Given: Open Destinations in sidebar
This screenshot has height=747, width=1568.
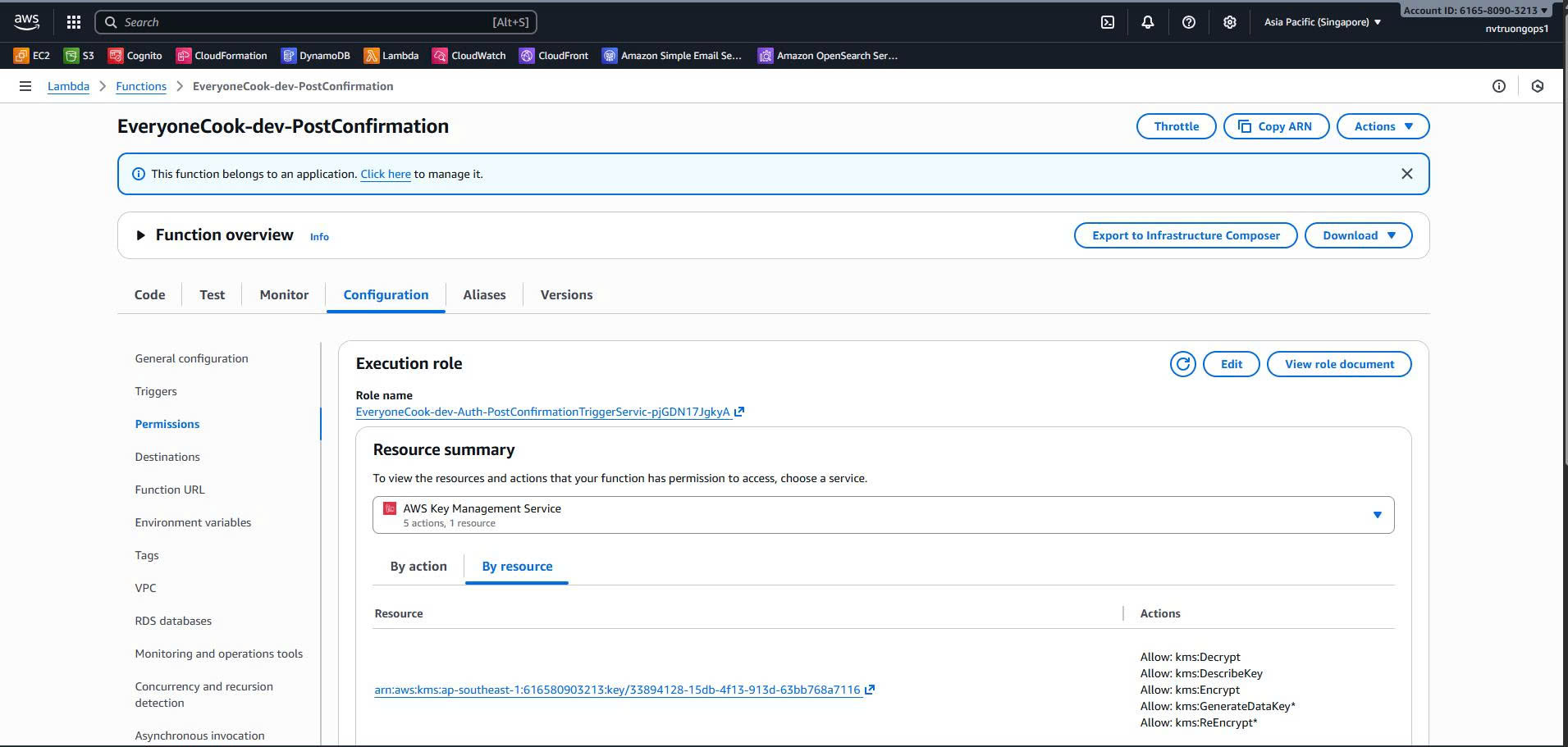Looking at the screenshot, I should tap(167, 457).
